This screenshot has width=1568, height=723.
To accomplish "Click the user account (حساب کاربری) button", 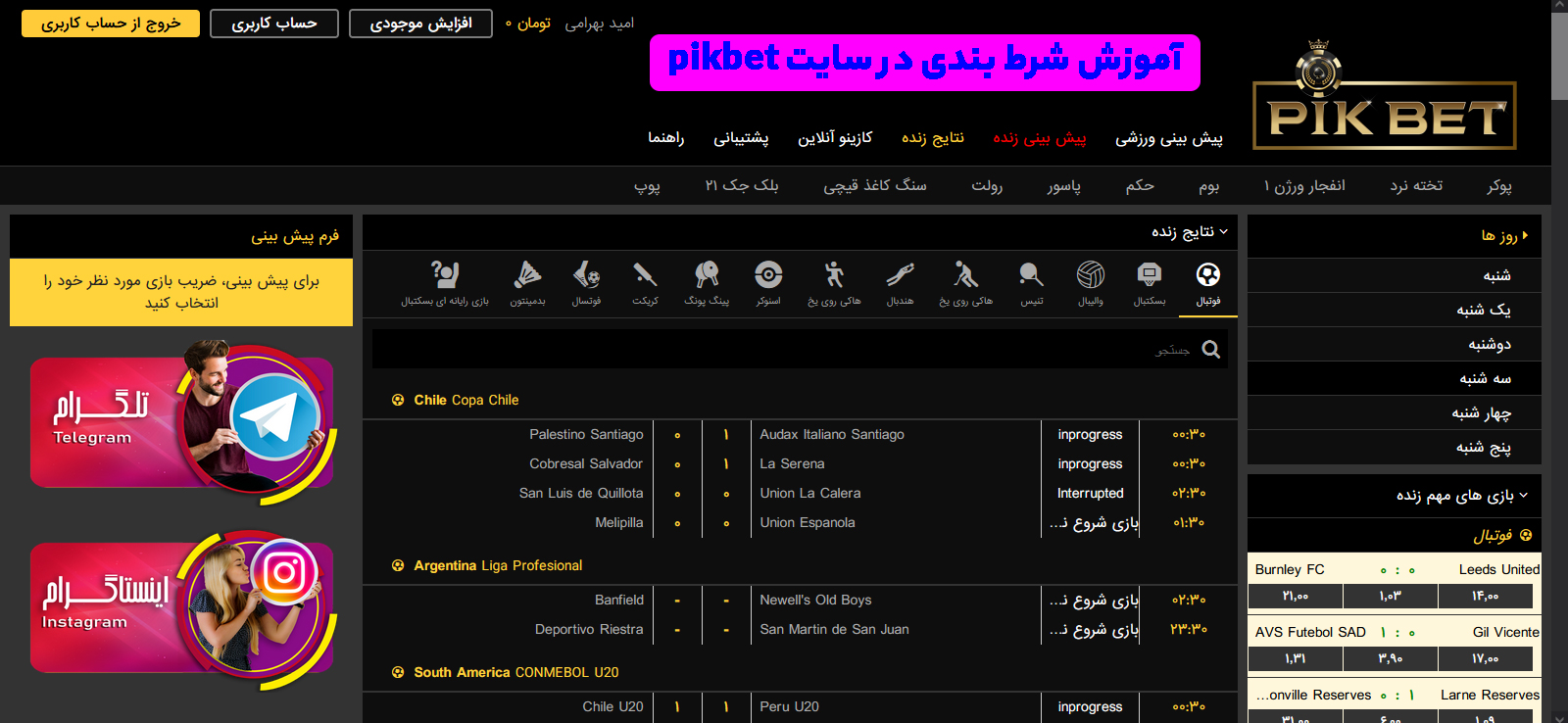I will coord(274,24).
